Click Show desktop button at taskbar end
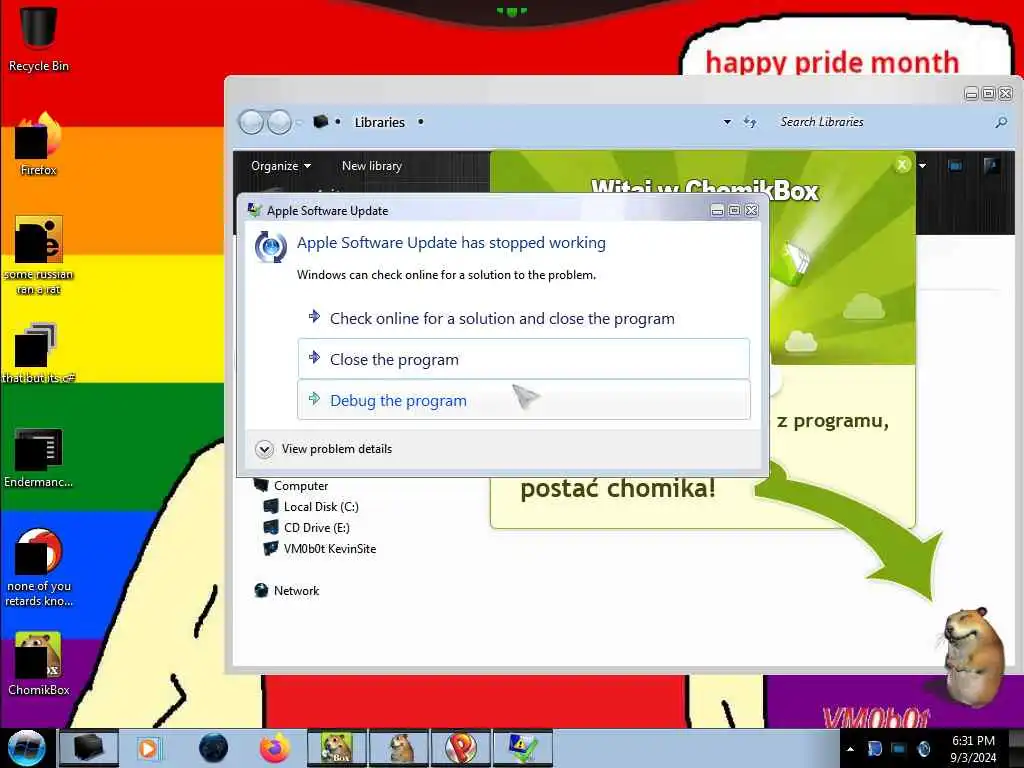 point(1017,748)
